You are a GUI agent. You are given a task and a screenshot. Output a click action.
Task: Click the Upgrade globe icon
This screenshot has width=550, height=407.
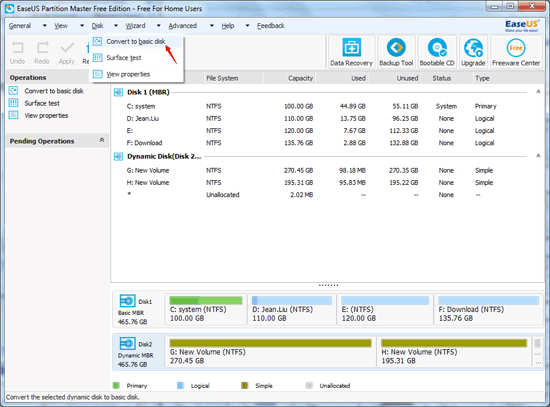[473, 48]
